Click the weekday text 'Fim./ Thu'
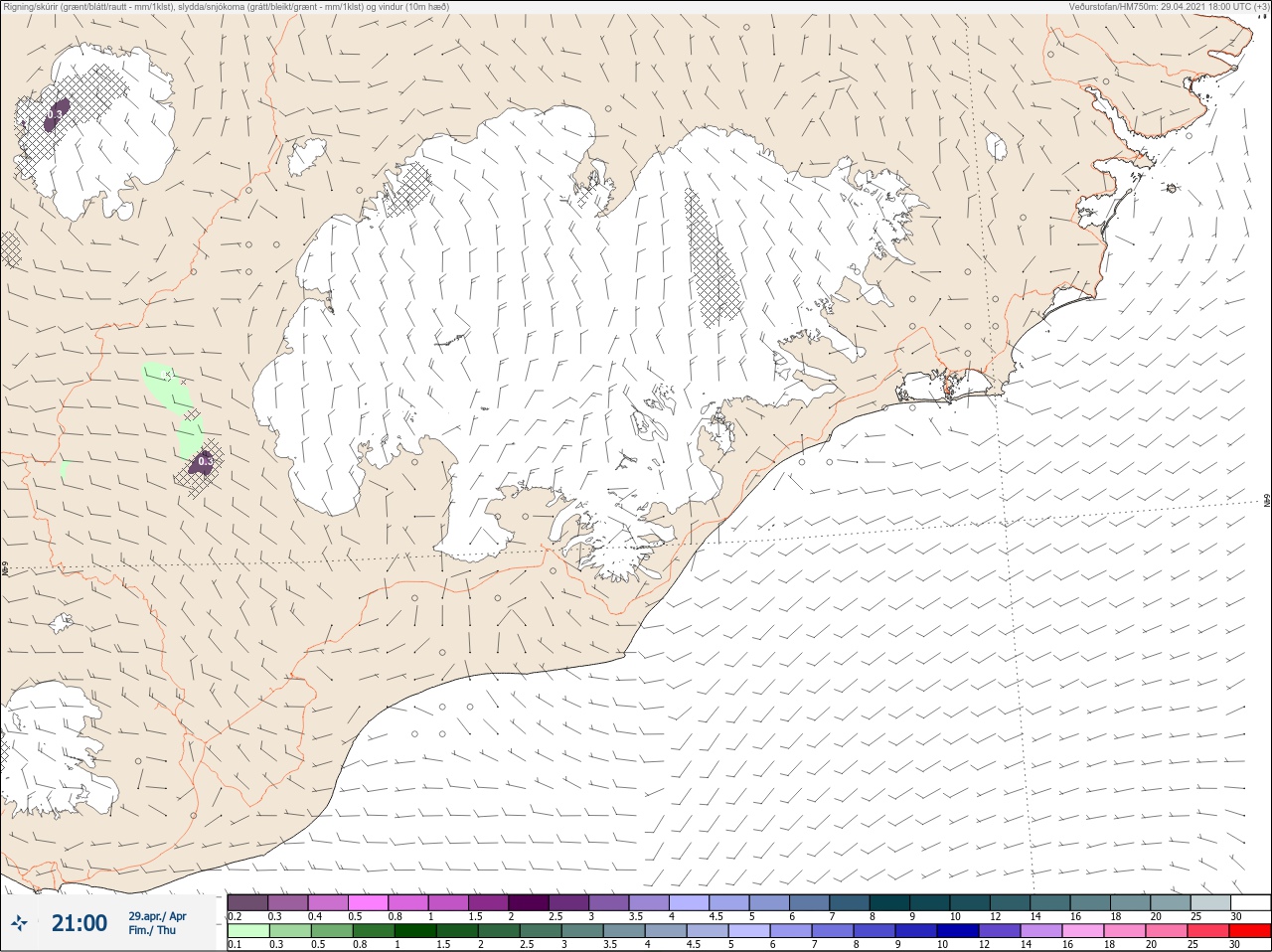 [151, 930]
